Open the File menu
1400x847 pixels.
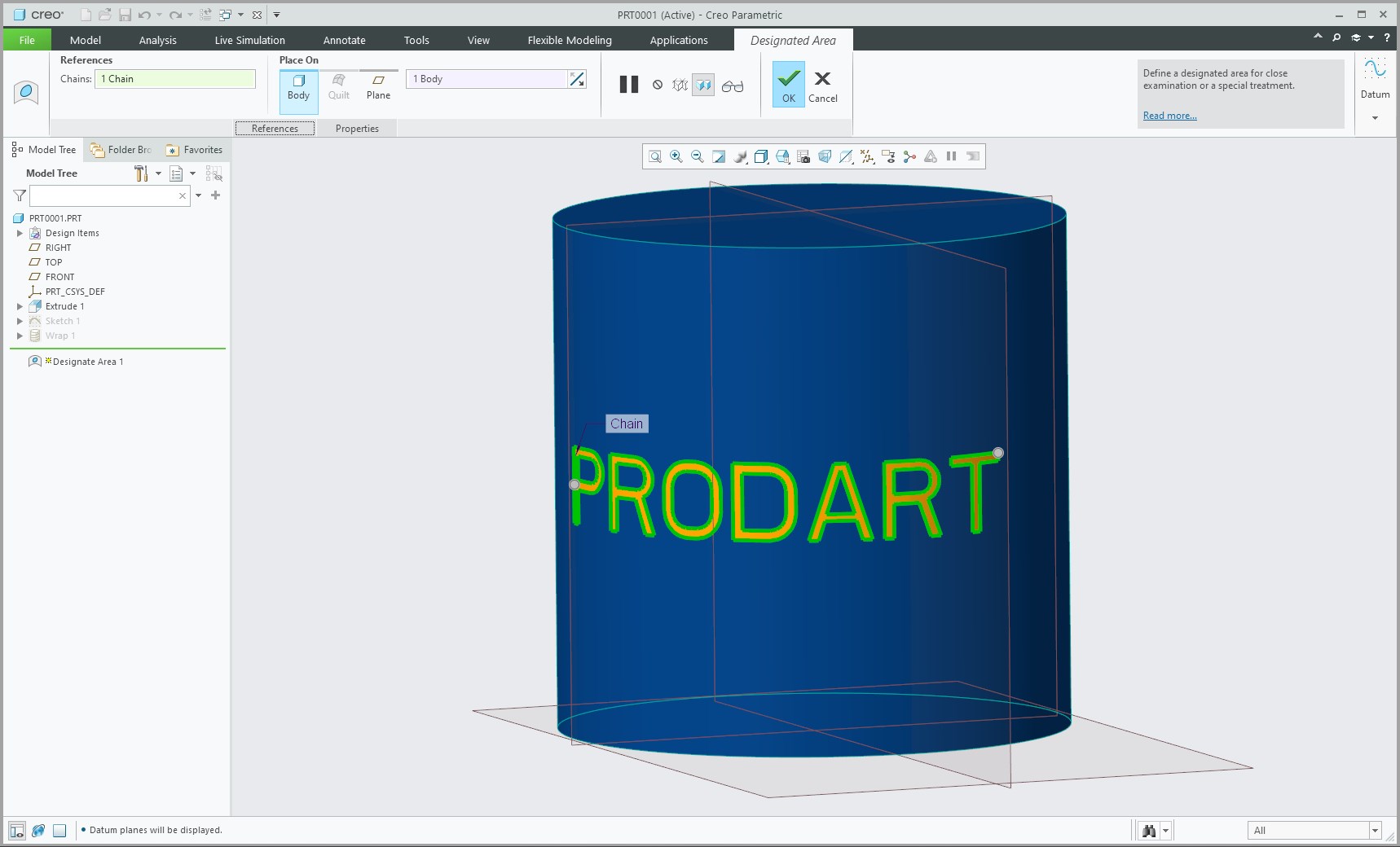27,39
